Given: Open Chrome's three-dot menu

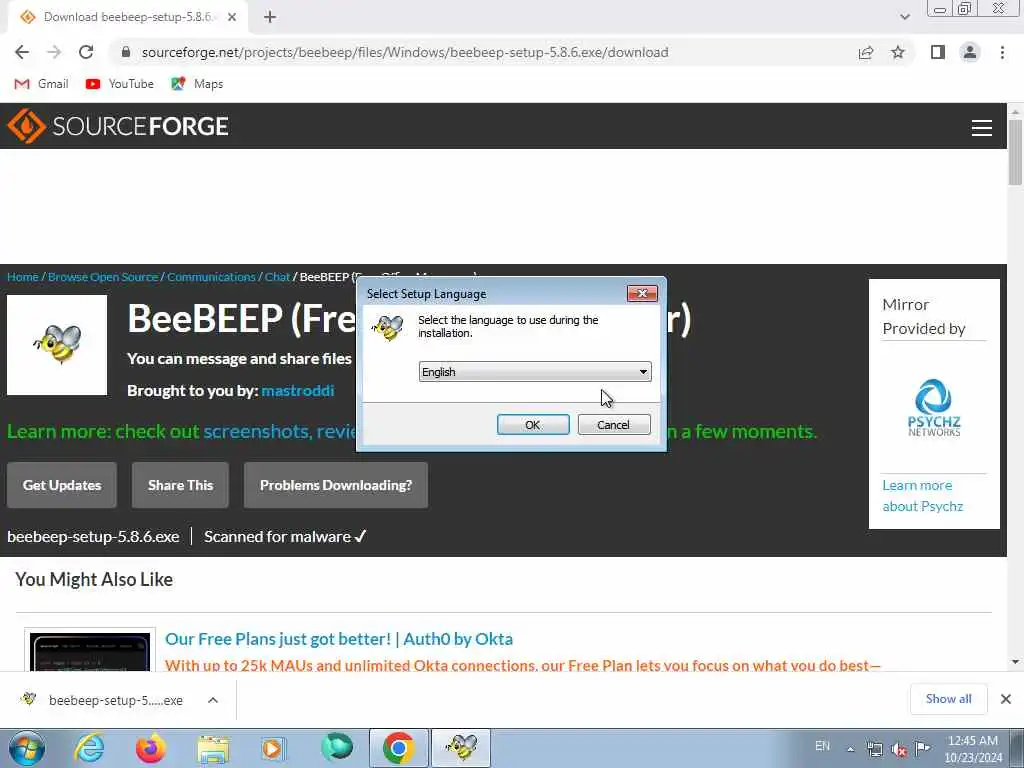Looking at the screenshot, I should click(x=1002, y=52).
